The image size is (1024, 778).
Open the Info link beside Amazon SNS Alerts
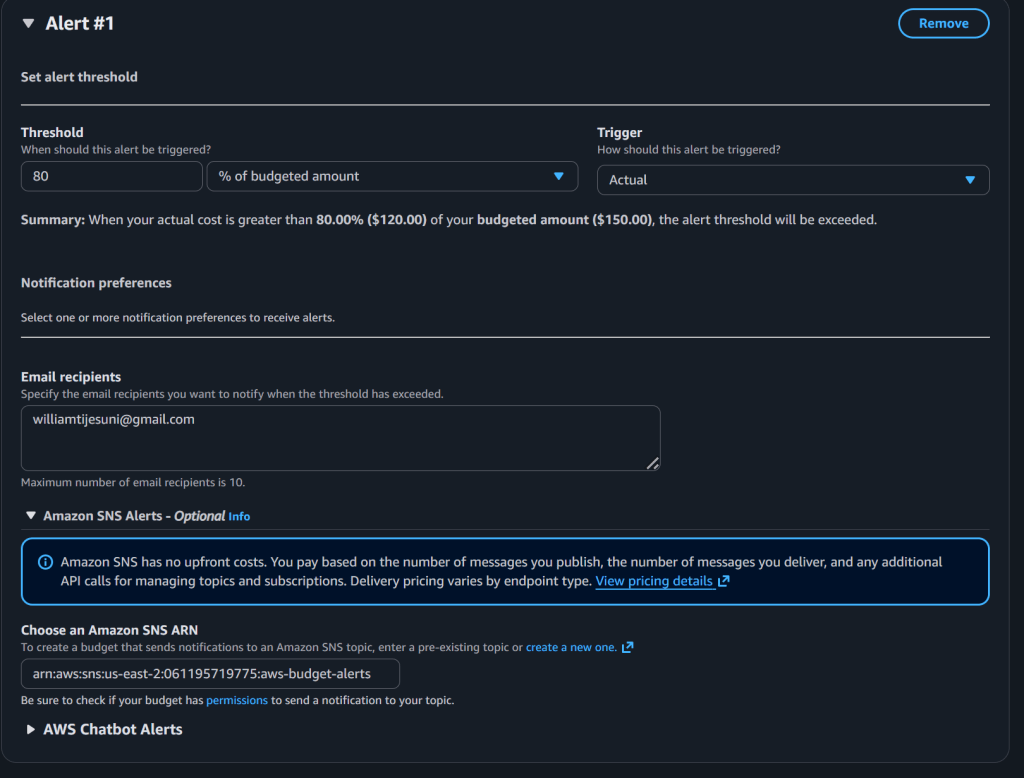(x=239, y=517)
